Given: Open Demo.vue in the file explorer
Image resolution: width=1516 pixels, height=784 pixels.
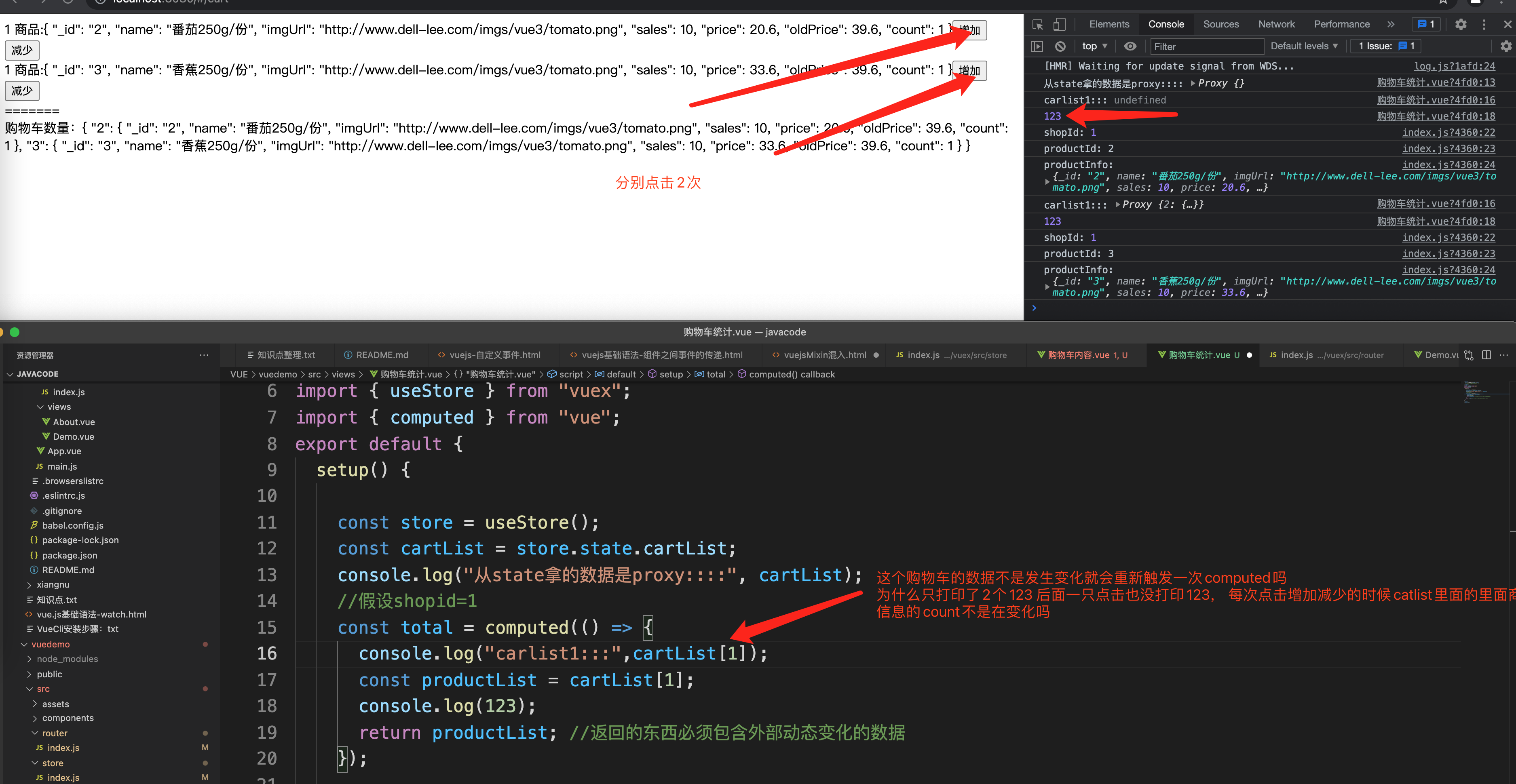Looking at the screenshot, I should click(x=73, y=436).
